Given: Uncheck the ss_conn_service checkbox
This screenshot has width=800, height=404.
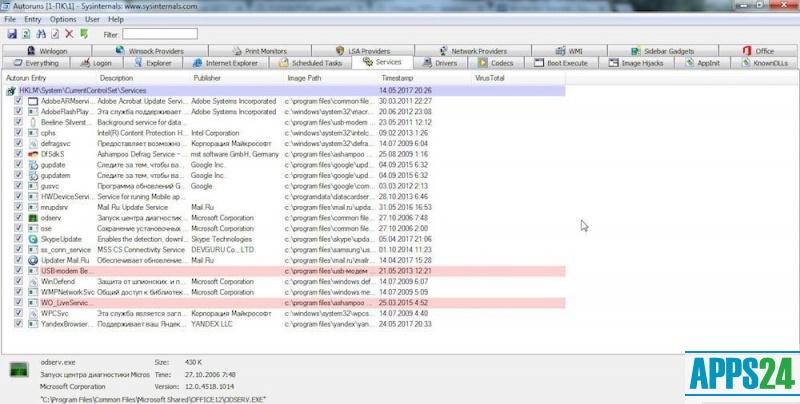Looking at the screenshot, I should pos(19,249).
